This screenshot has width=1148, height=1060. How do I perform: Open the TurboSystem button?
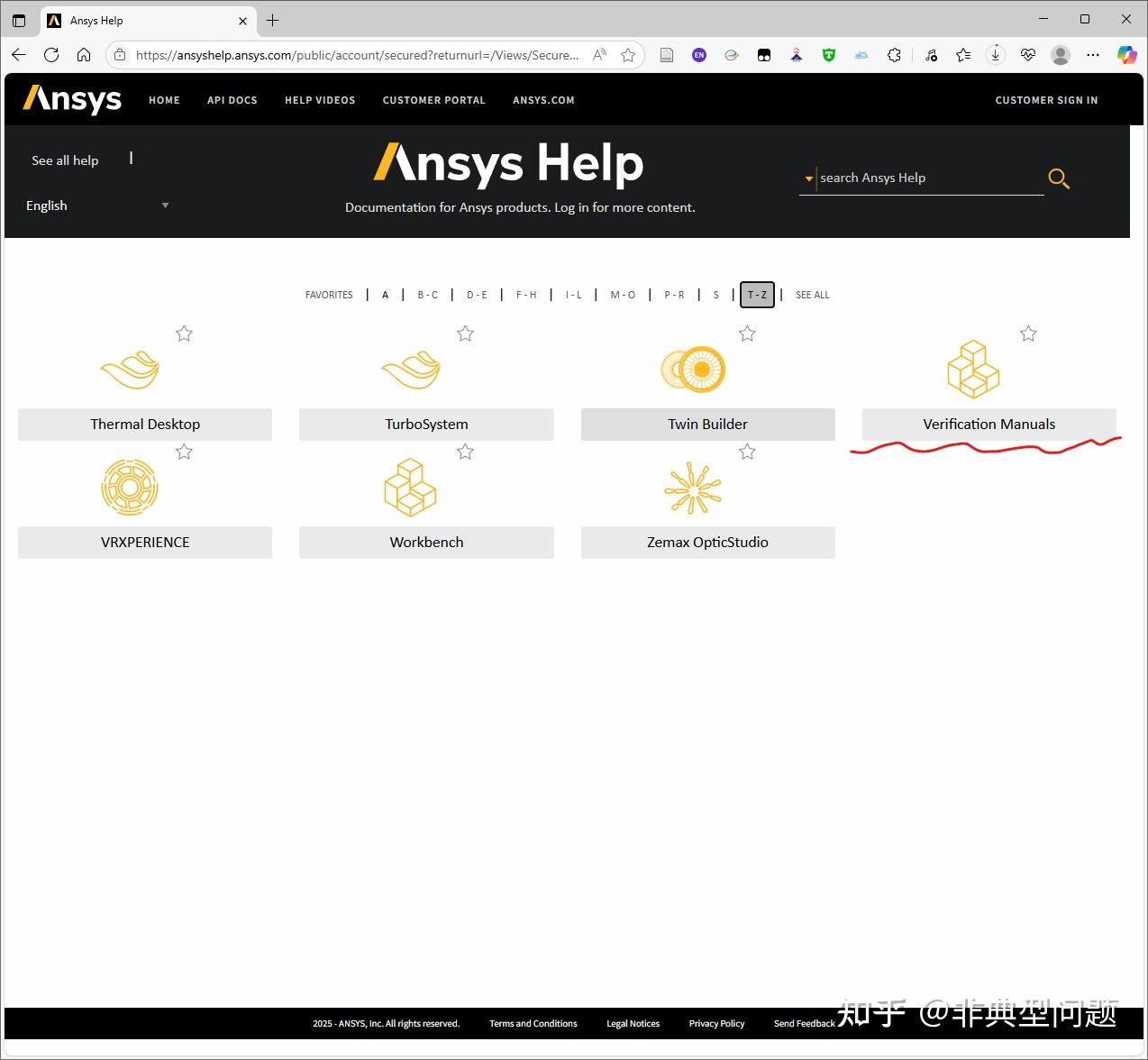point(426,425)
